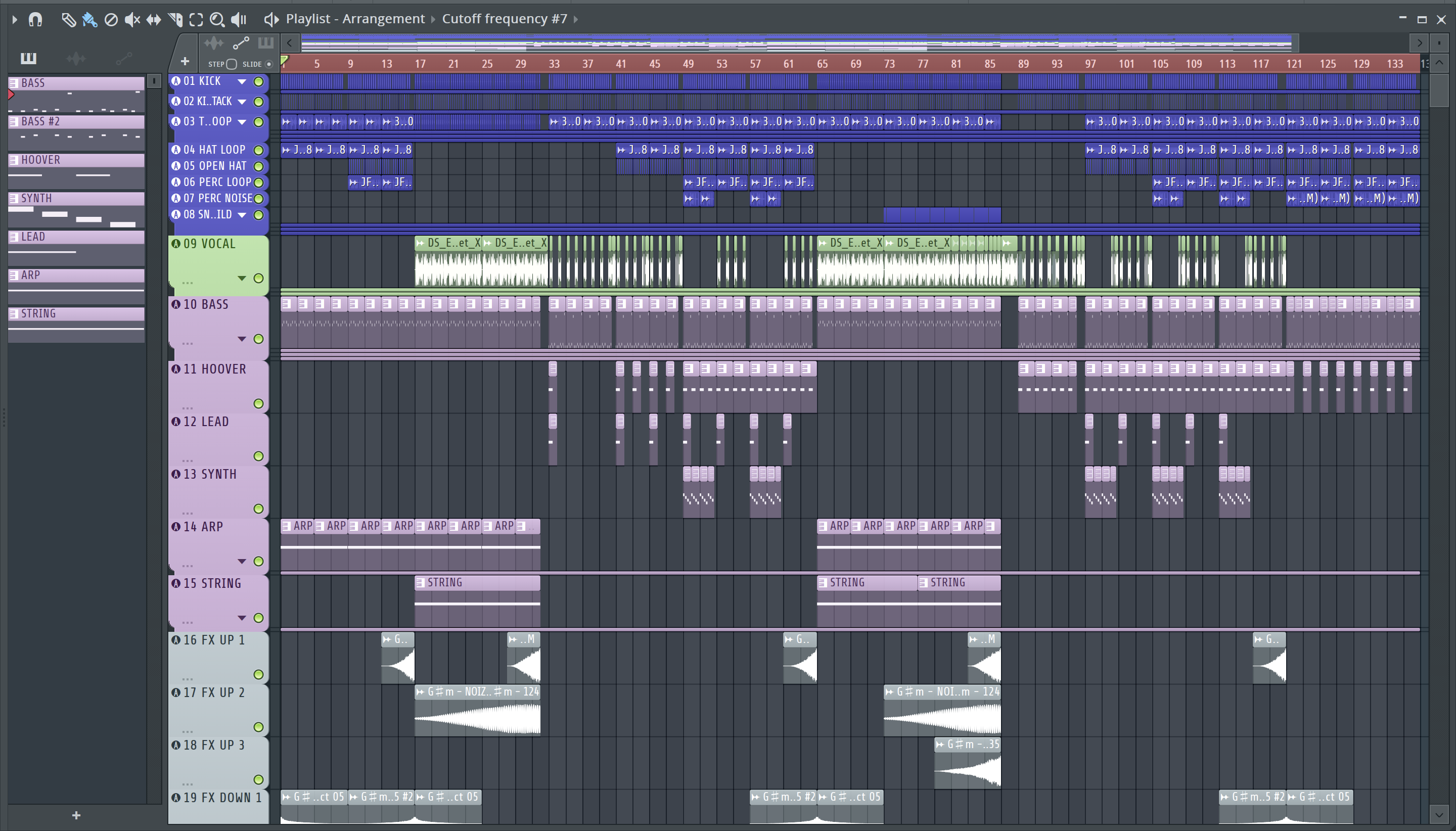Mute the 02 KI..TACK track

pyautogui.click(x=258, y=102)
